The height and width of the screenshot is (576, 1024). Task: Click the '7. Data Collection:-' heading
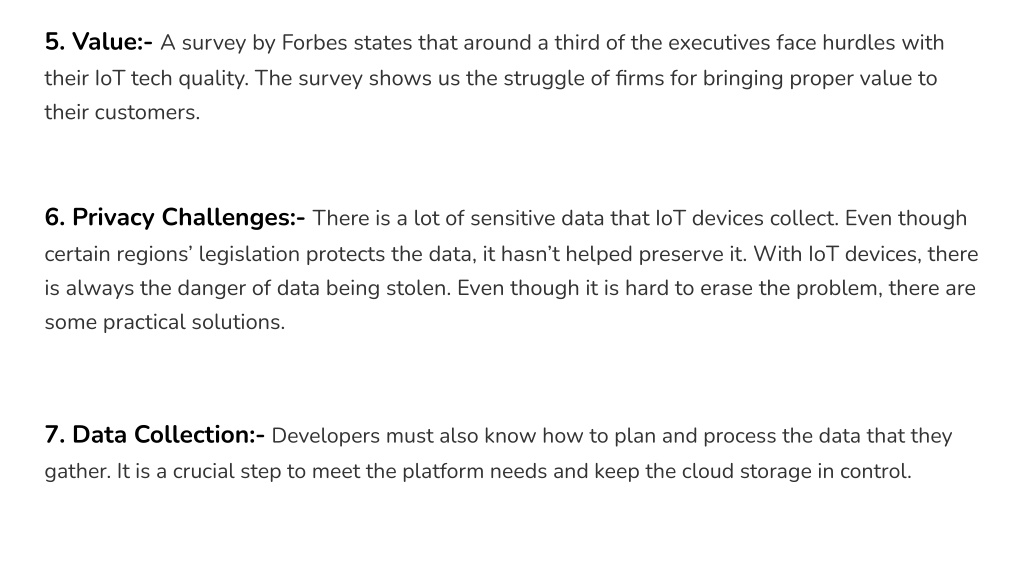[155, 435]
